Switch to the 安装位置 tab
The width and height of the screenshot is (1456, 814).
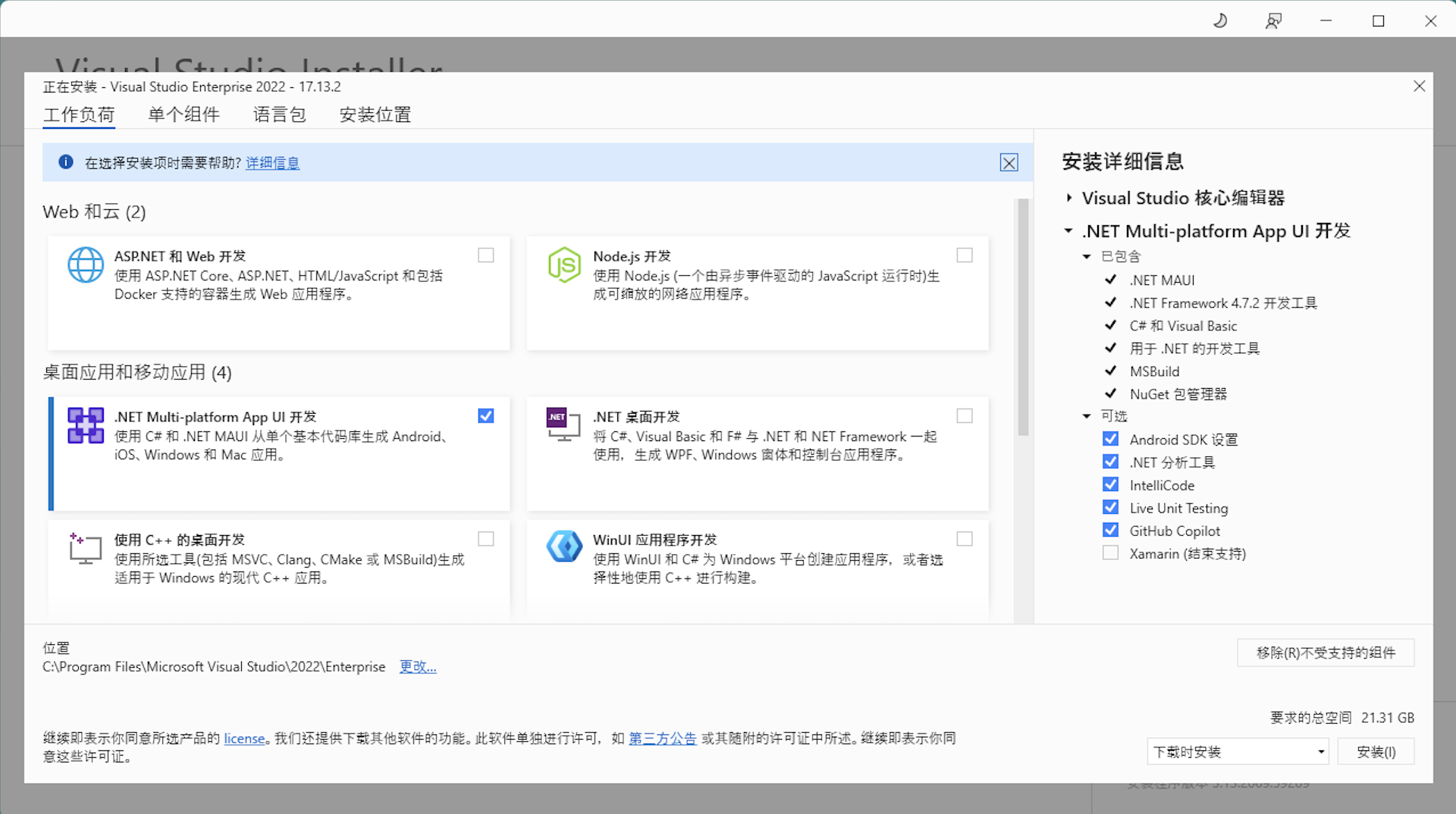click(375, 114)
